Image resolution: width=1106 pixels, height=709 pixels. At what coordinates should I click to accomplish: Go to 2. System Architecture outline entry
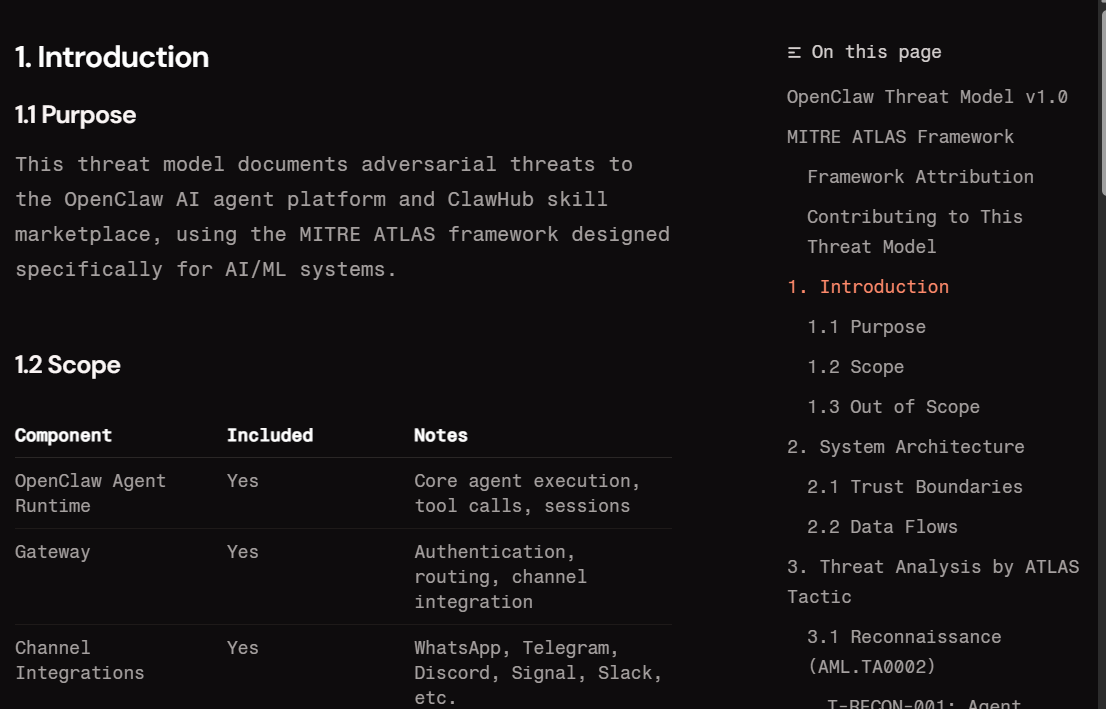point(906,447)
